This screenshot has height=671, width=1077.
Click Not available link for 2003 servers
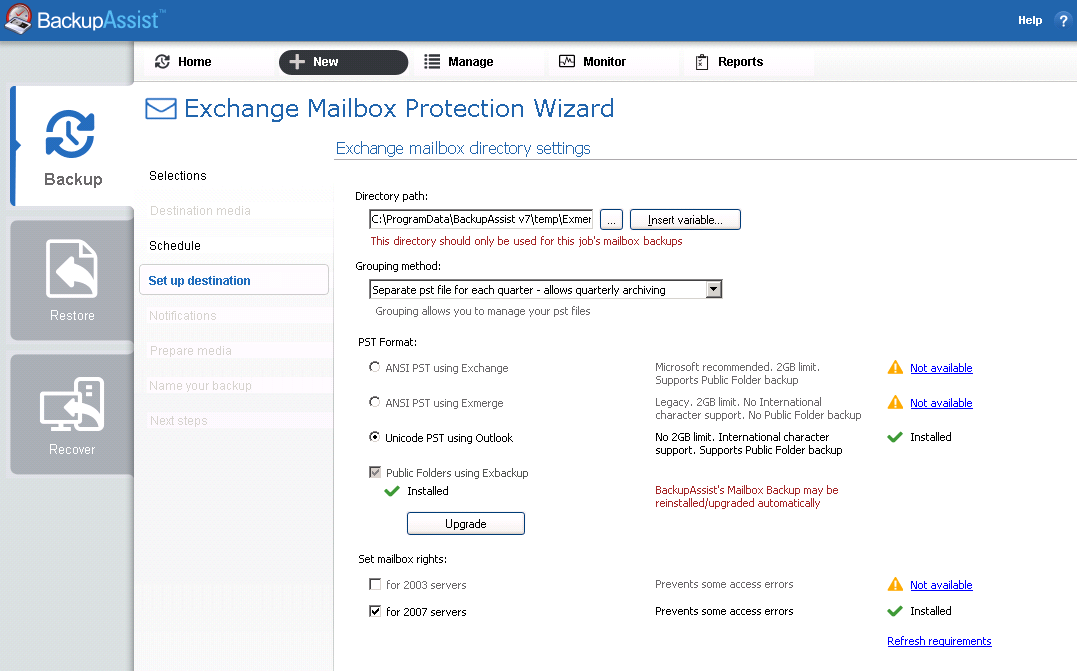pos(941,585)
